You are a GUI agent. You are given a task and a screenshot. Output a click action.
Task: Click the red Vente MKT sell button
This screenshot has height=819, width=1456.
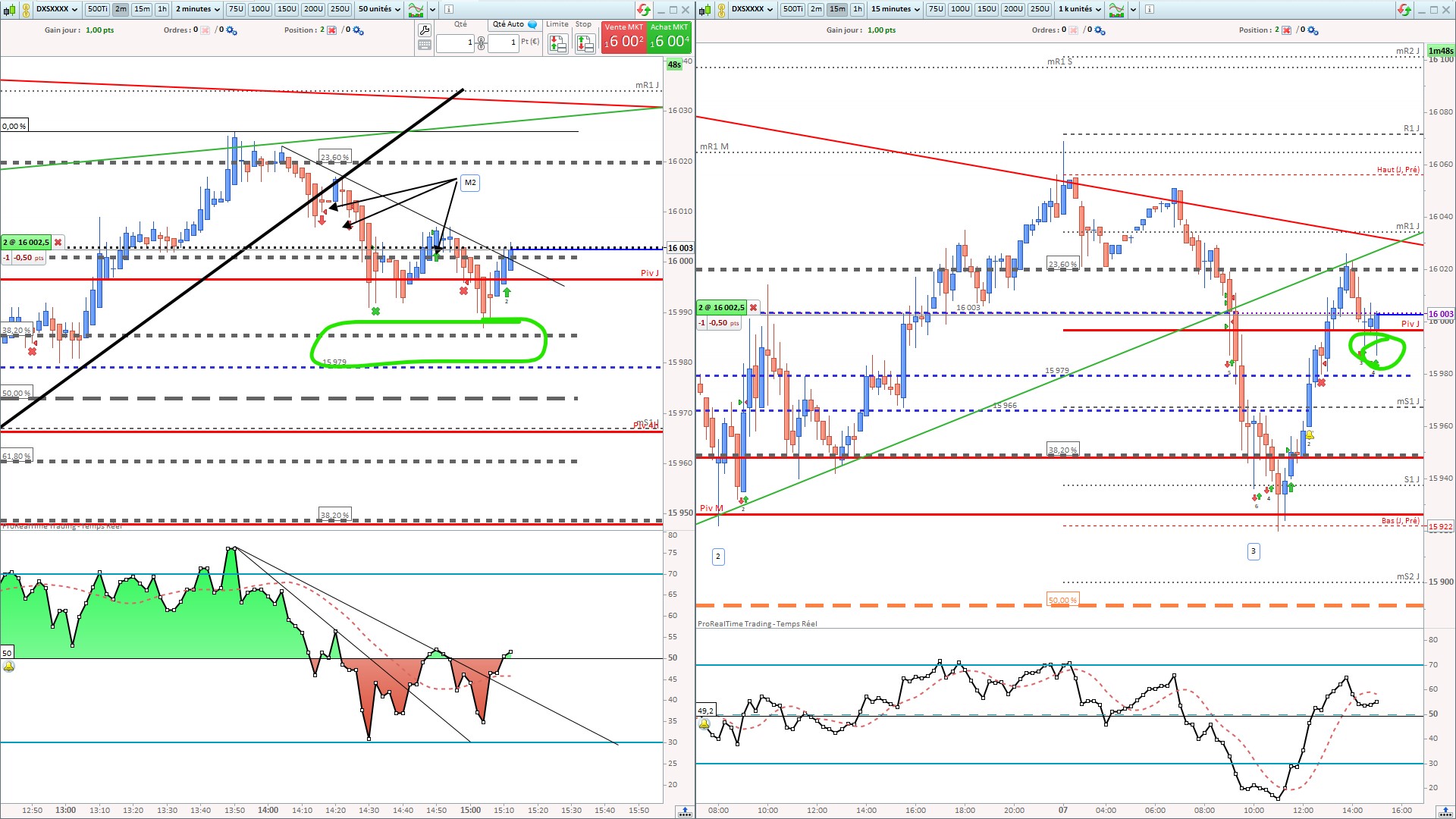(624, 37)
